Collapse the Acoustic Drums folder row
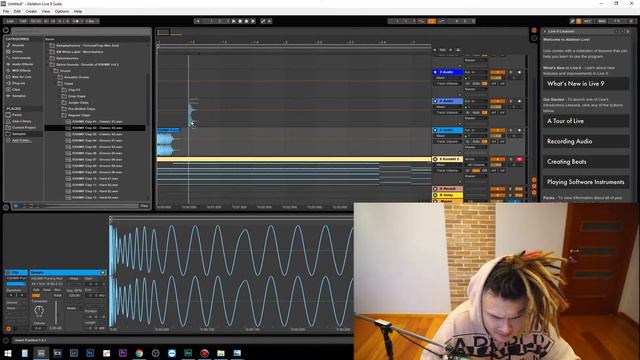 point(76,77)
